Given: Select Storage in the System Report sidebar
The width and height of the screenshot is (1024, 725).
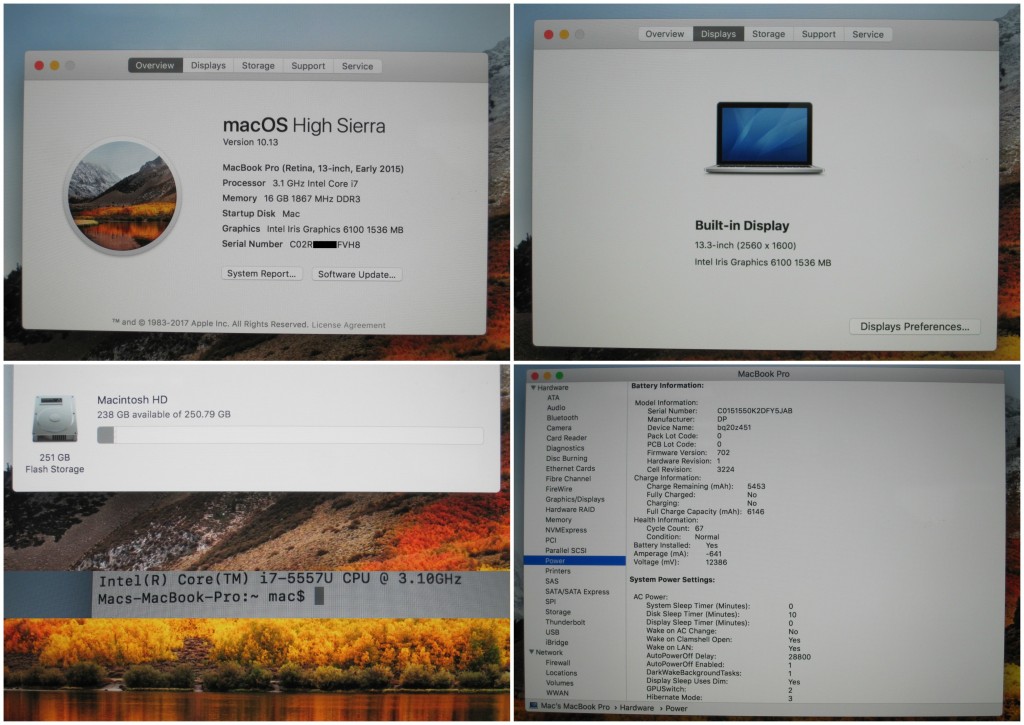Looking at the screenshot, I should pyautogui.click(x=558, y=612).
